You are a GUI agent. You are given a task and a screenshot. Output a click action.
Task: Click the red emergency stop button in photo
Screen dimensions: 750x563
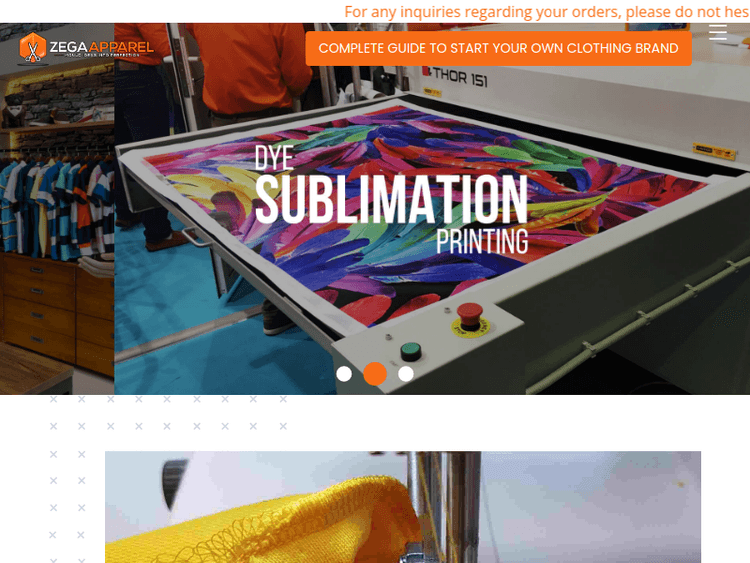[470, 318]
